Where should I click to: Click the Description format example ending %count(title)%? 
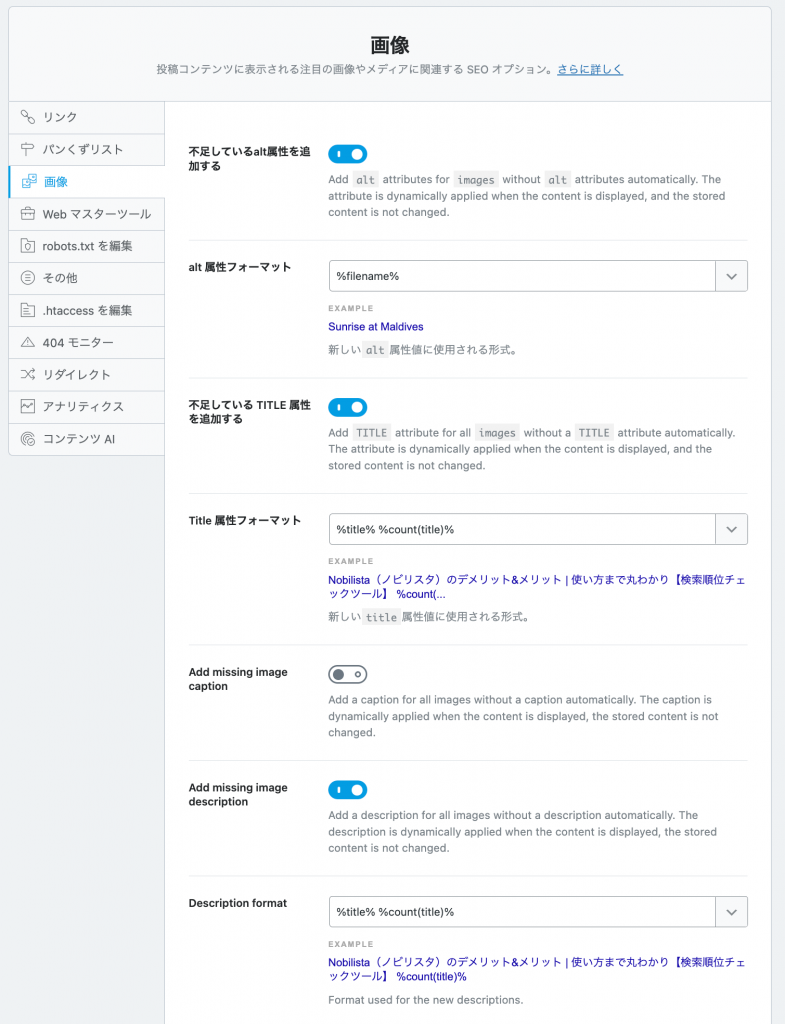[x=536, y=969]
